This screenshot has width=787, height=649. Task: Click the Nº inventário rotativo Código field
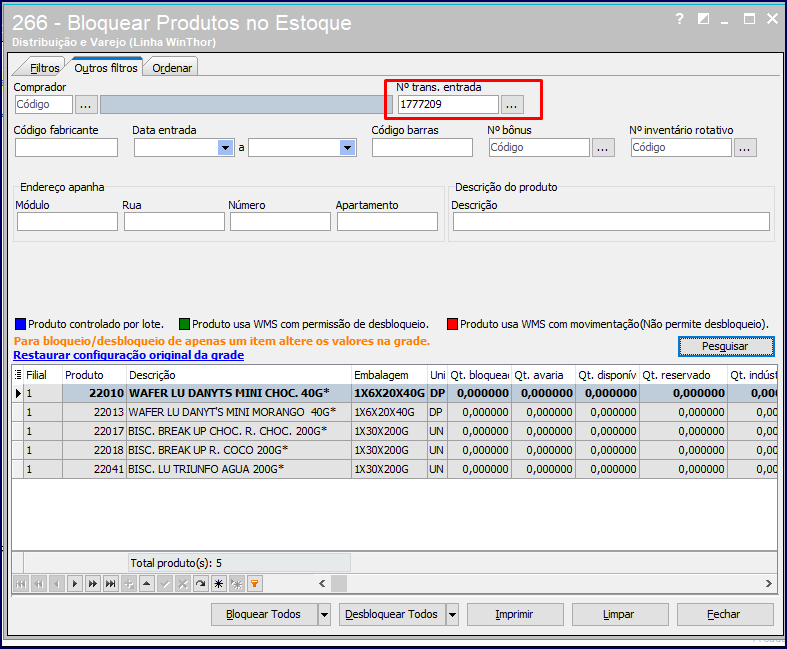[x=682, y=148]
